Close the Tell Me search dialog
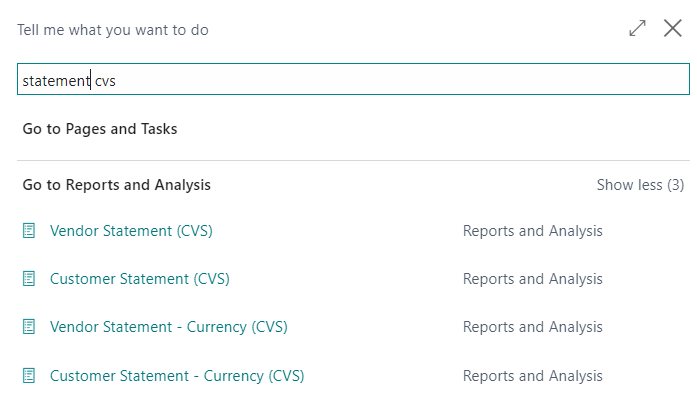This screenshot has width=697, height=404. [672, 29]
